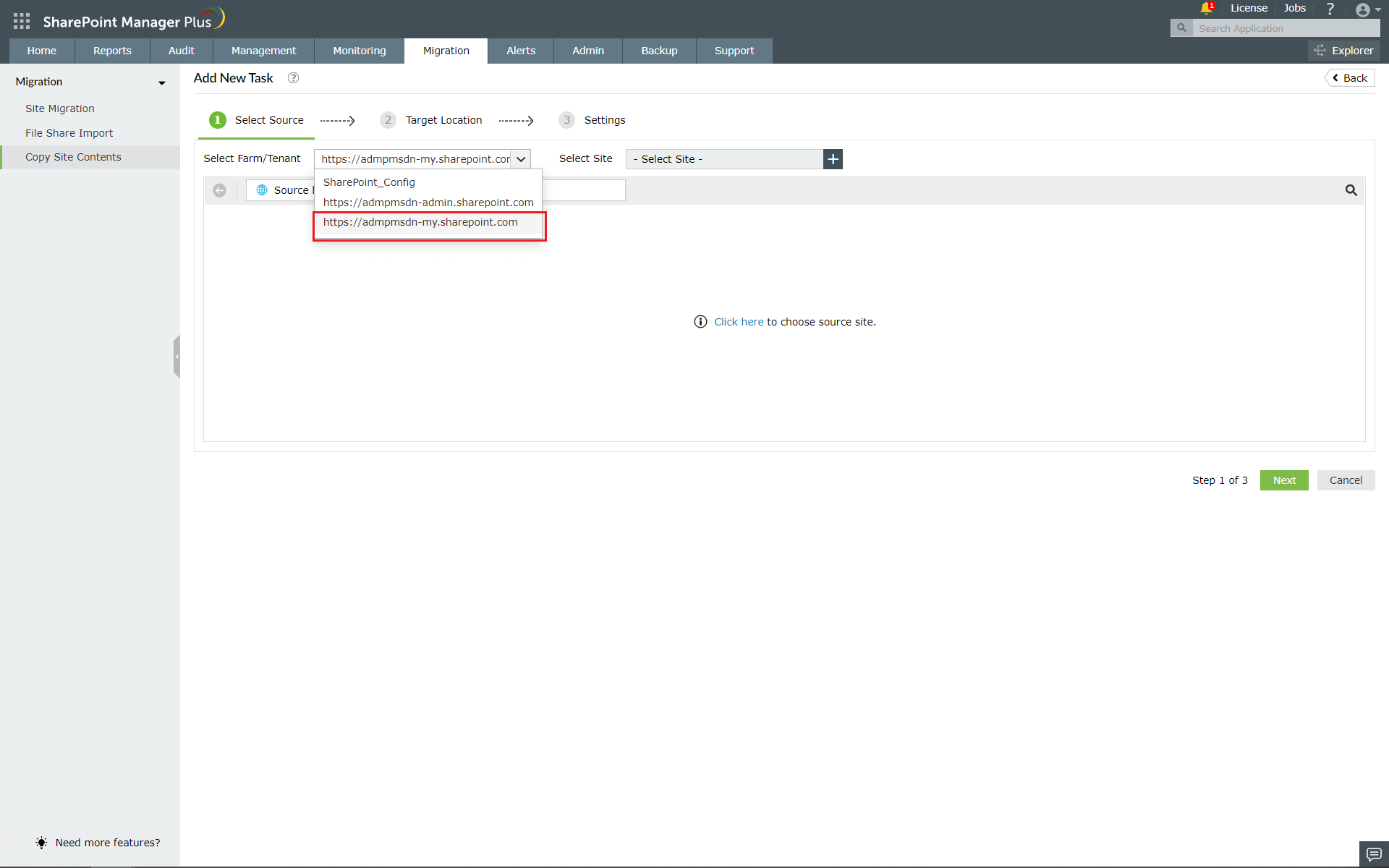
Task: Select Site Migration in the sidebar
Action: (60, 108)
